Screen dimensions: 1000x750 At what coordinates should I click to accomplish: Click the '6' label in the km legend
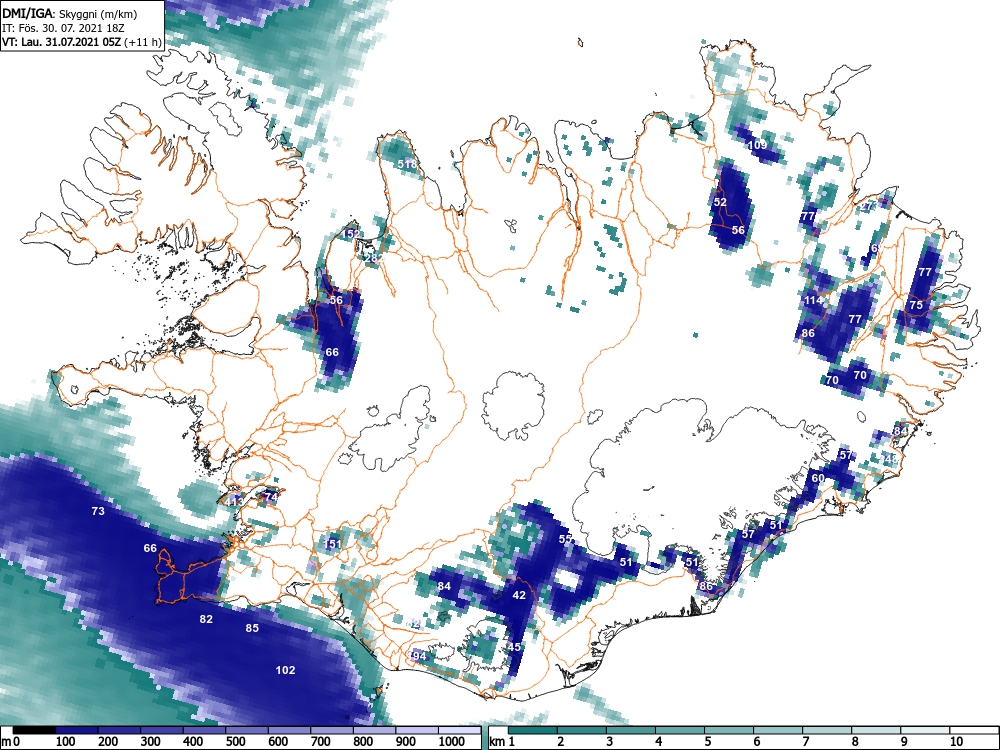[757, 742]
